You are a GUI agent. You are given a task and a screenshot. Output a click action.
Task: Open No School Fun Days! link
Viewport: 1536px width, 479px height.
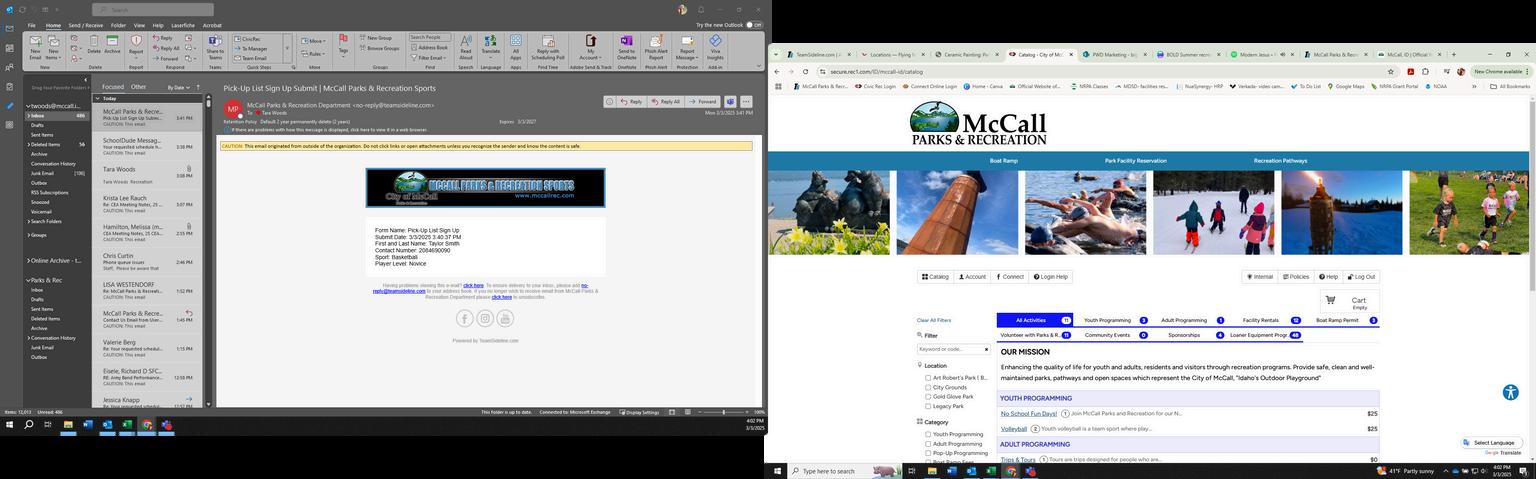click(x=1029, y=414)
